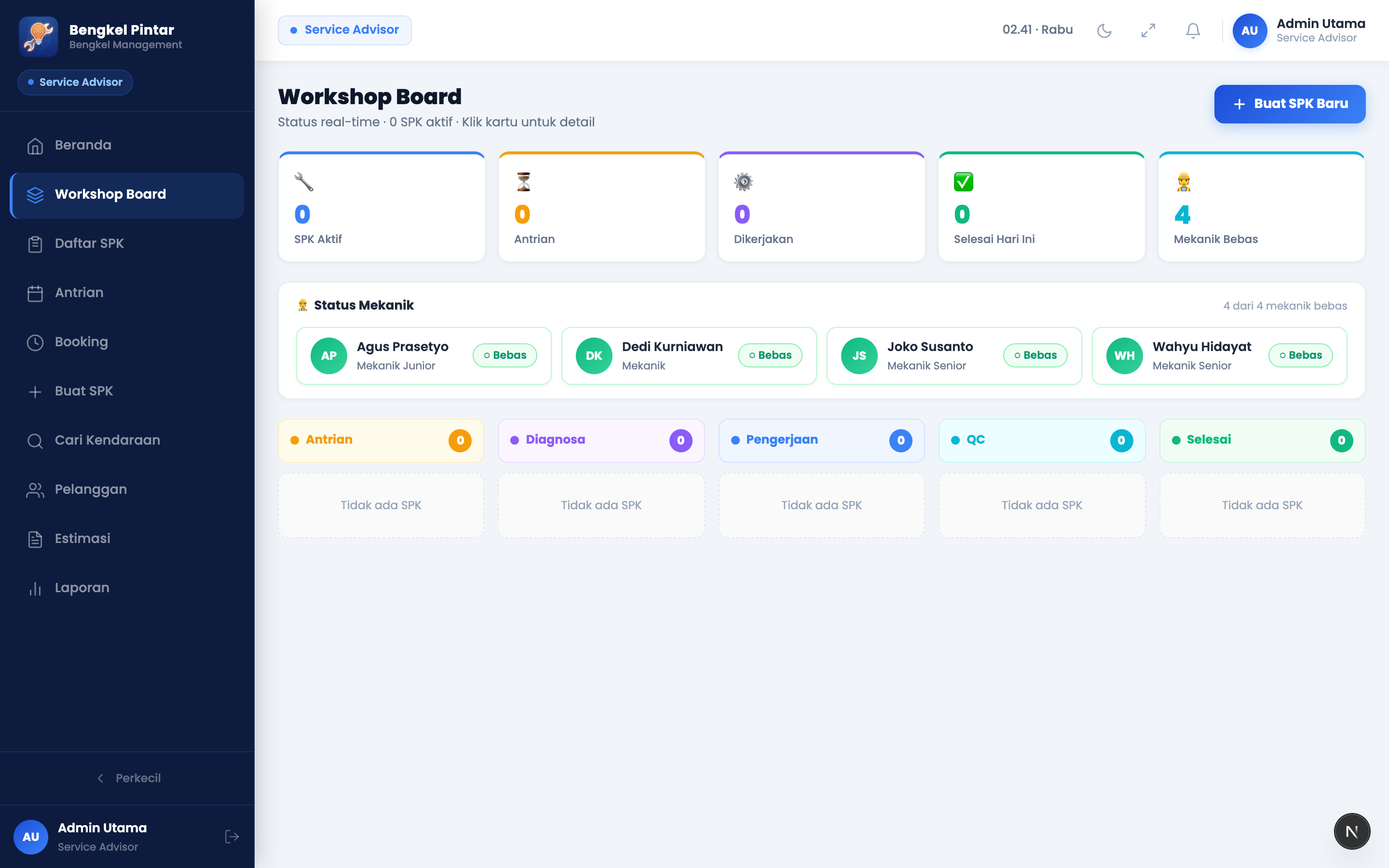Open Agus Prasetyo mechanic card
Viewport: 1389px width, 868px height.
click(x=423, y=355)
